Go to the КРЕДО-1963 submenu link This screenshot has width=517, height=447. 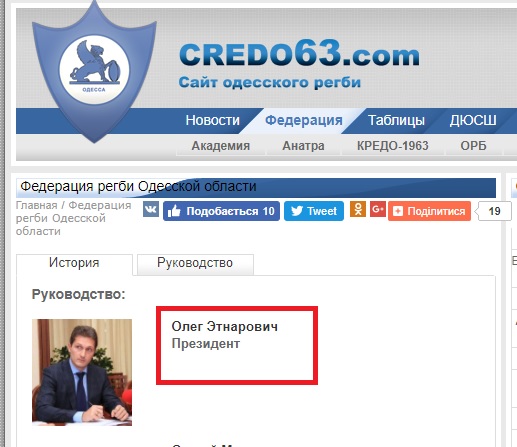[393, 146]
